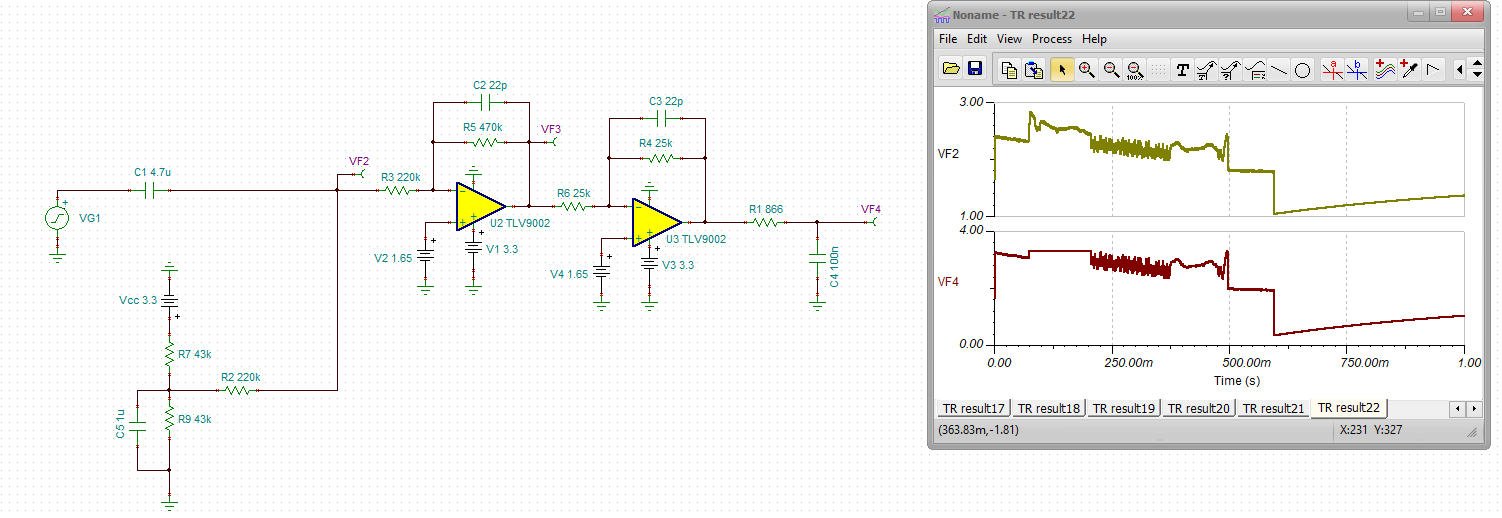Click the R7 43k resistor label
The width and height of the screenshot is (1502, 518).
pyautogui.click(x=194, y=354)
